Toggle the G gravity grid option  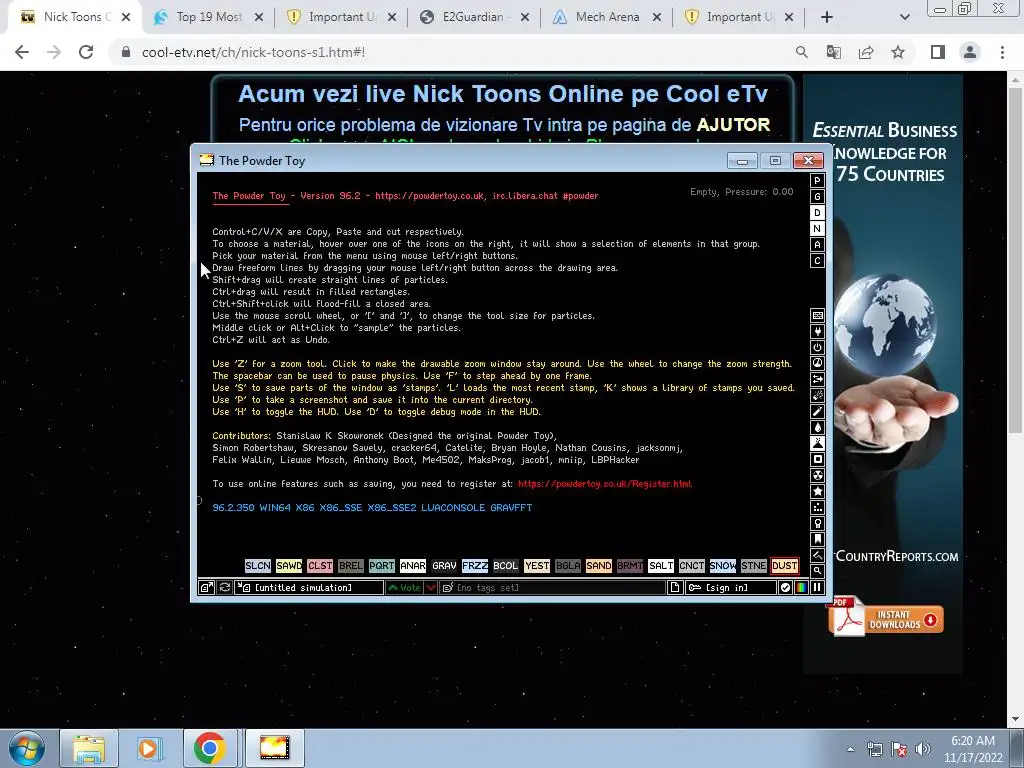point(817,197)
